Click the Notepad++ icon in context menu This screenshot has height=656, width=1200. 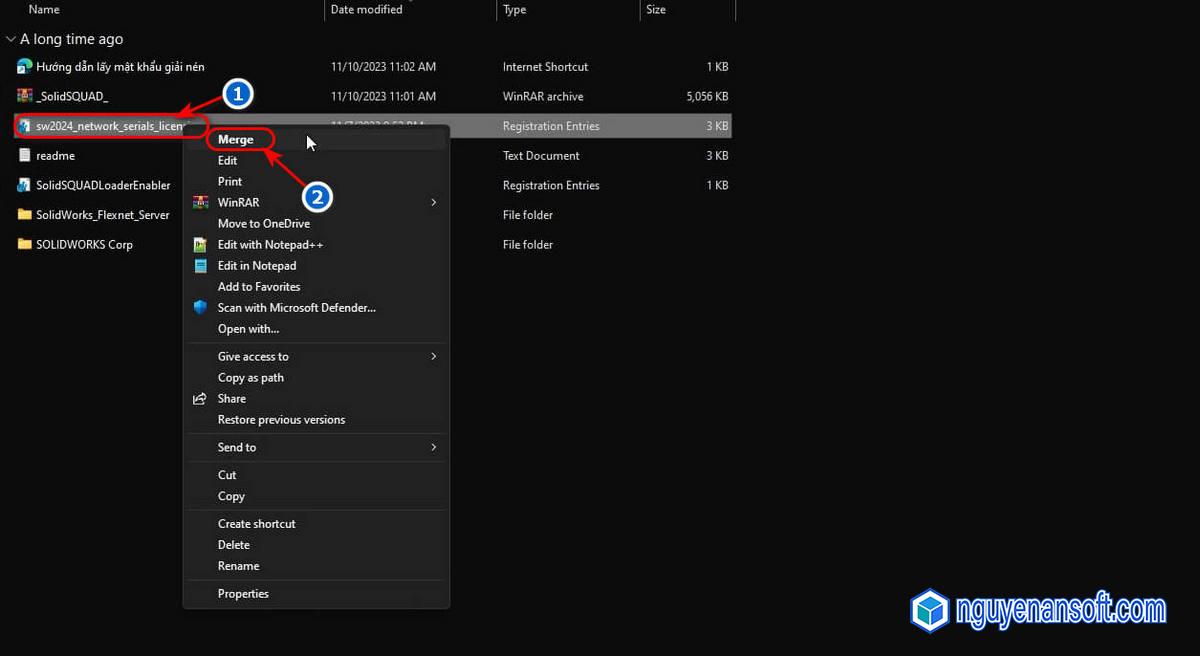point(200,245)
